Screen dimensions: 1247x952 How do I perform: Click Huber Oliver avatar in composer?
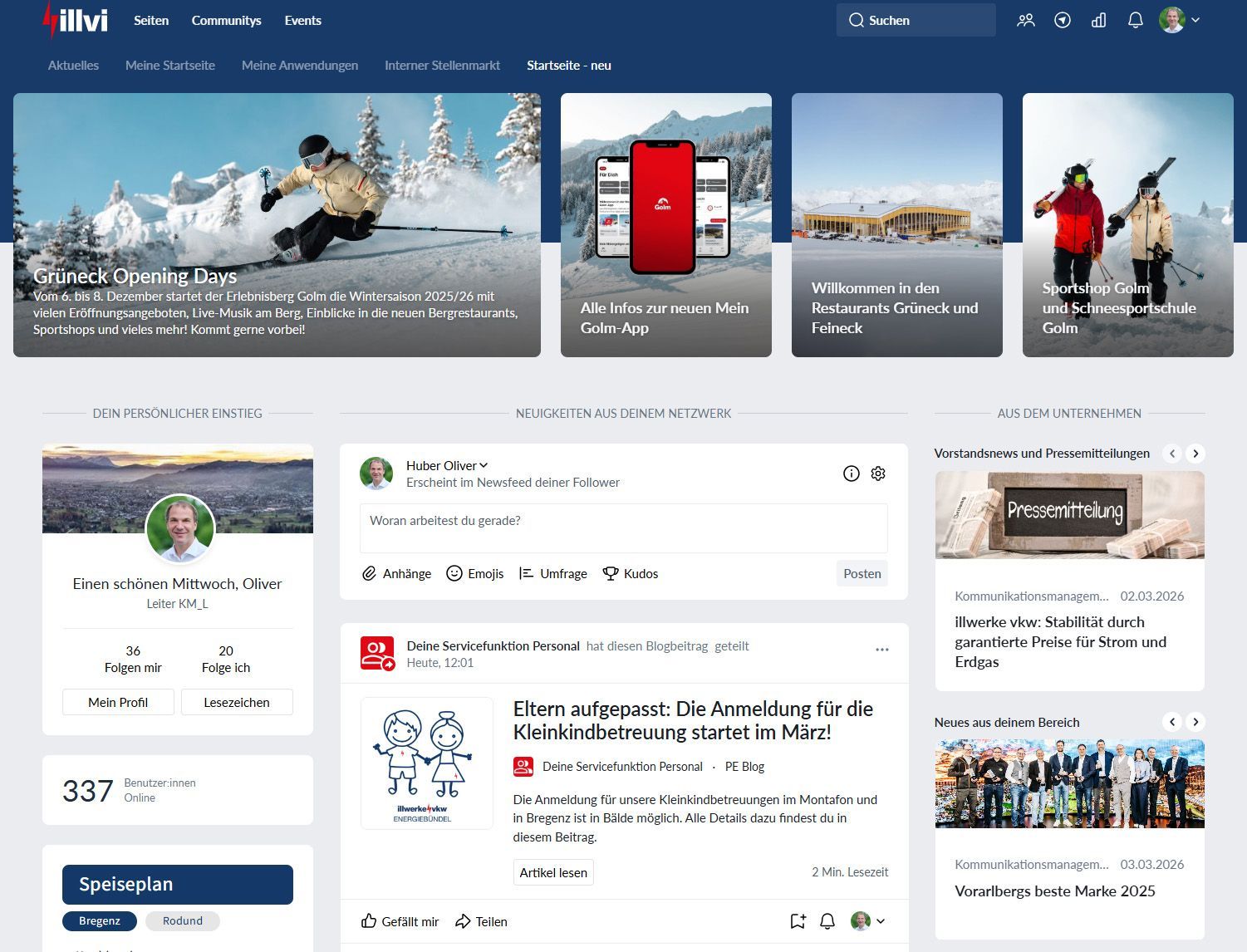tap(376, 474)
